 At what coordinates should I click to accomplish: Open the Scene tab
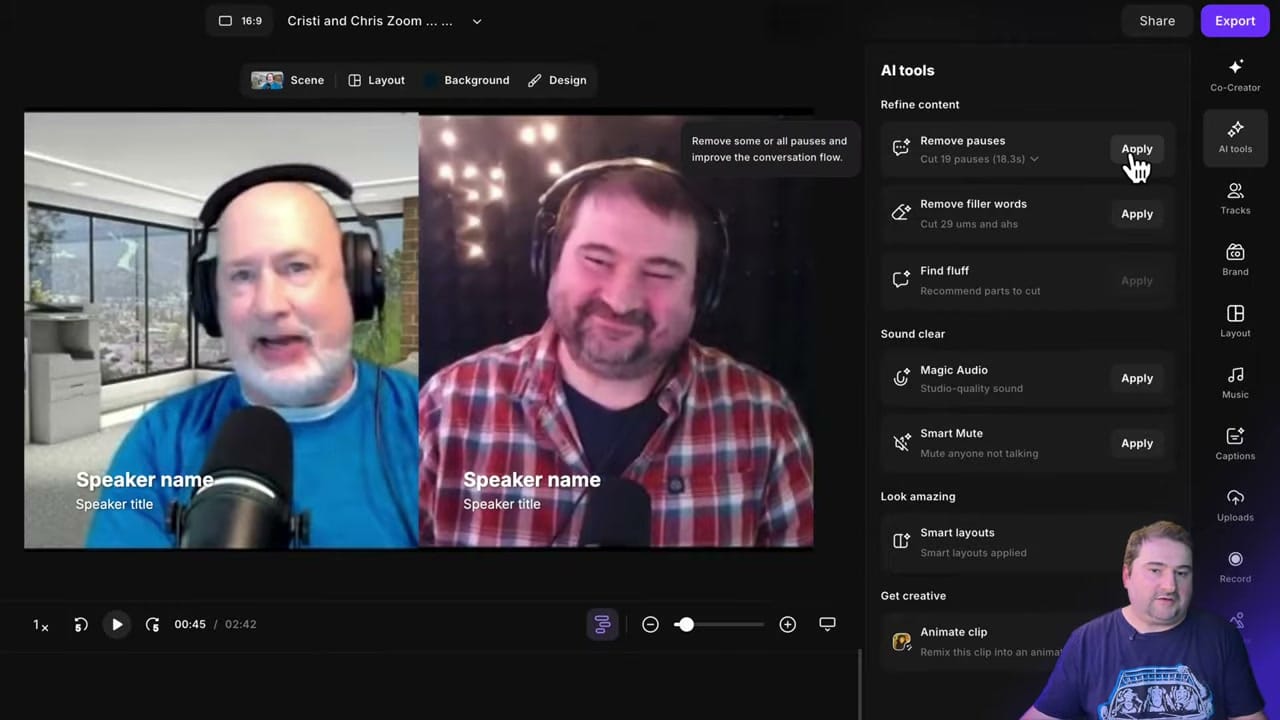[288, 80]
